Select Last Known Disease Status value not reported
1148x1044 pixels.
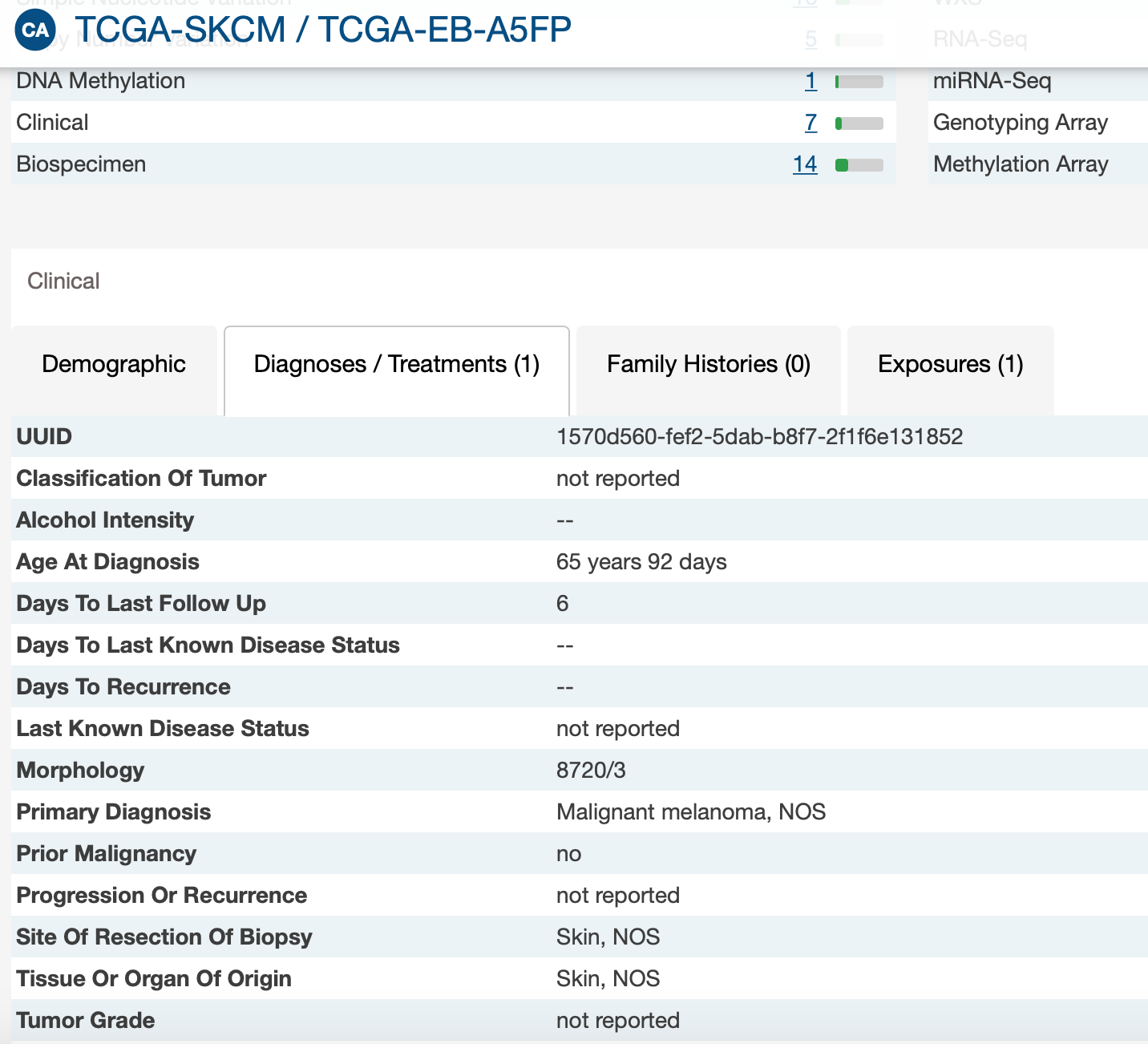[618, 729]
